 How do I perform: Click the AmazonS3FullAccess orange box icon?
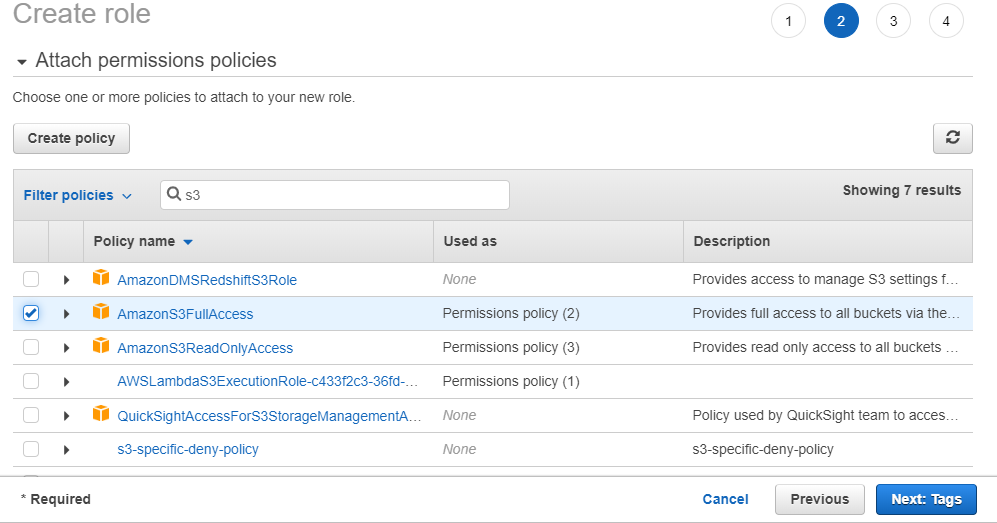pyautogui.click(x=101, y=311)
